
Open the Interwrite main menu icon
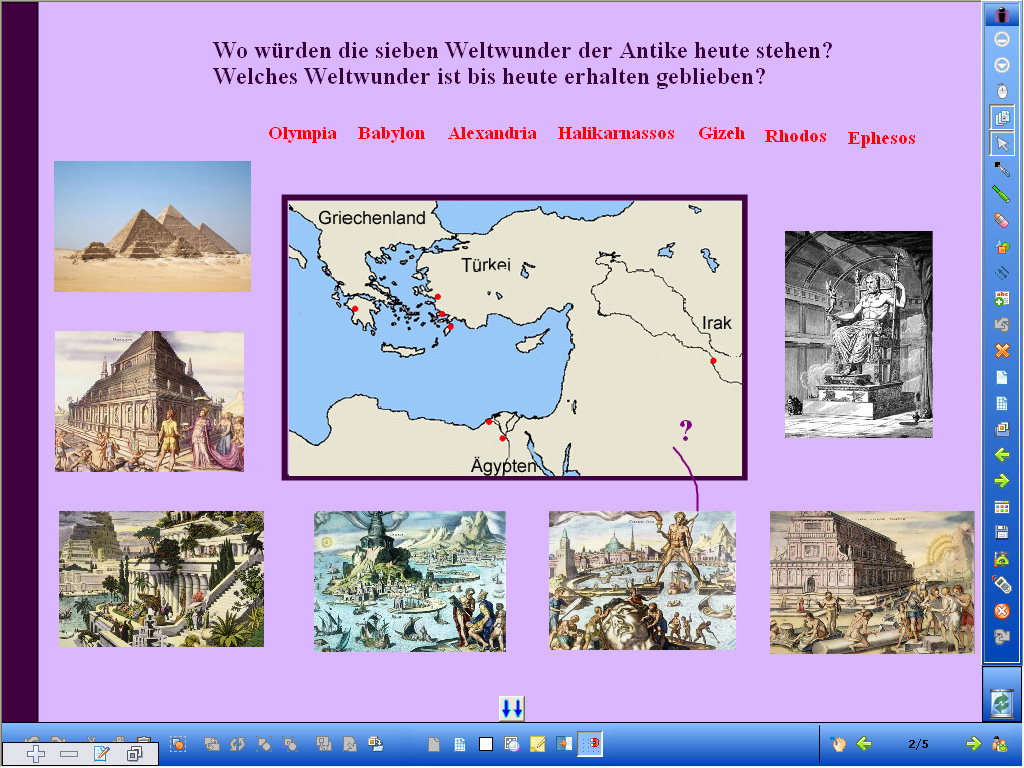pos(1002,14)
